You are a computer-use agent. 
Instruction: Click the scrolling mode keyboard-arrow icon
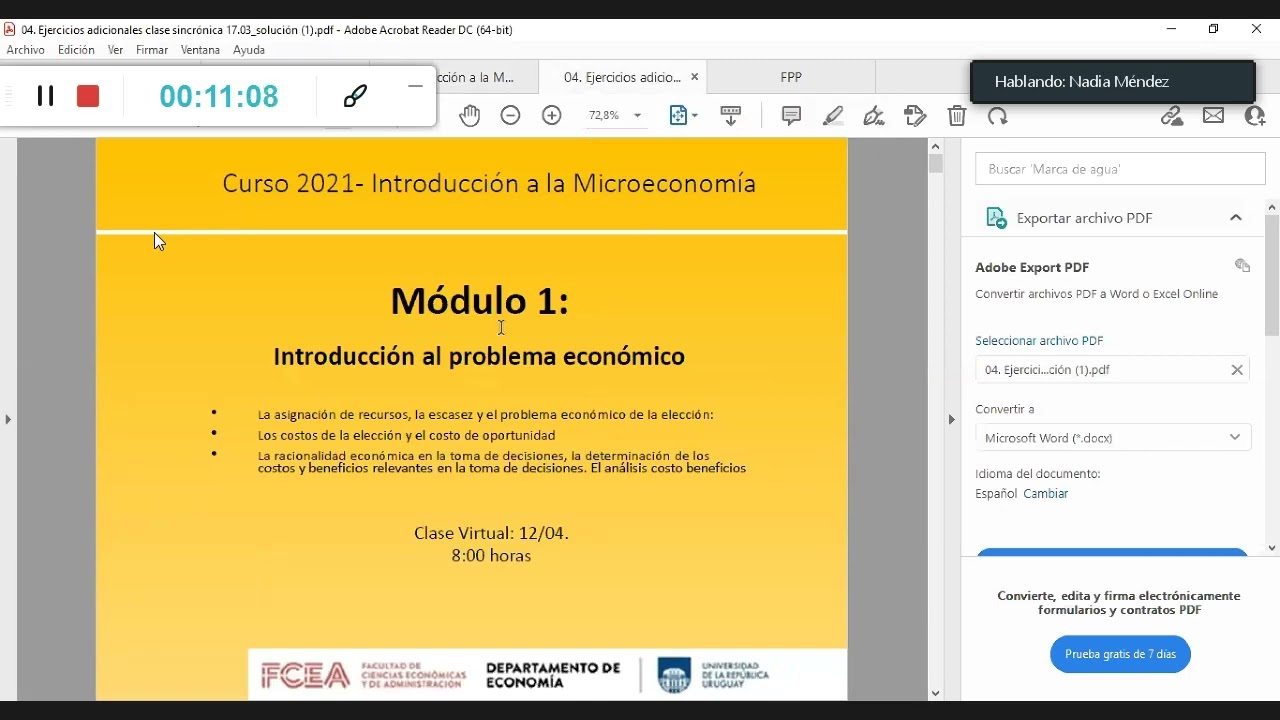731,116
